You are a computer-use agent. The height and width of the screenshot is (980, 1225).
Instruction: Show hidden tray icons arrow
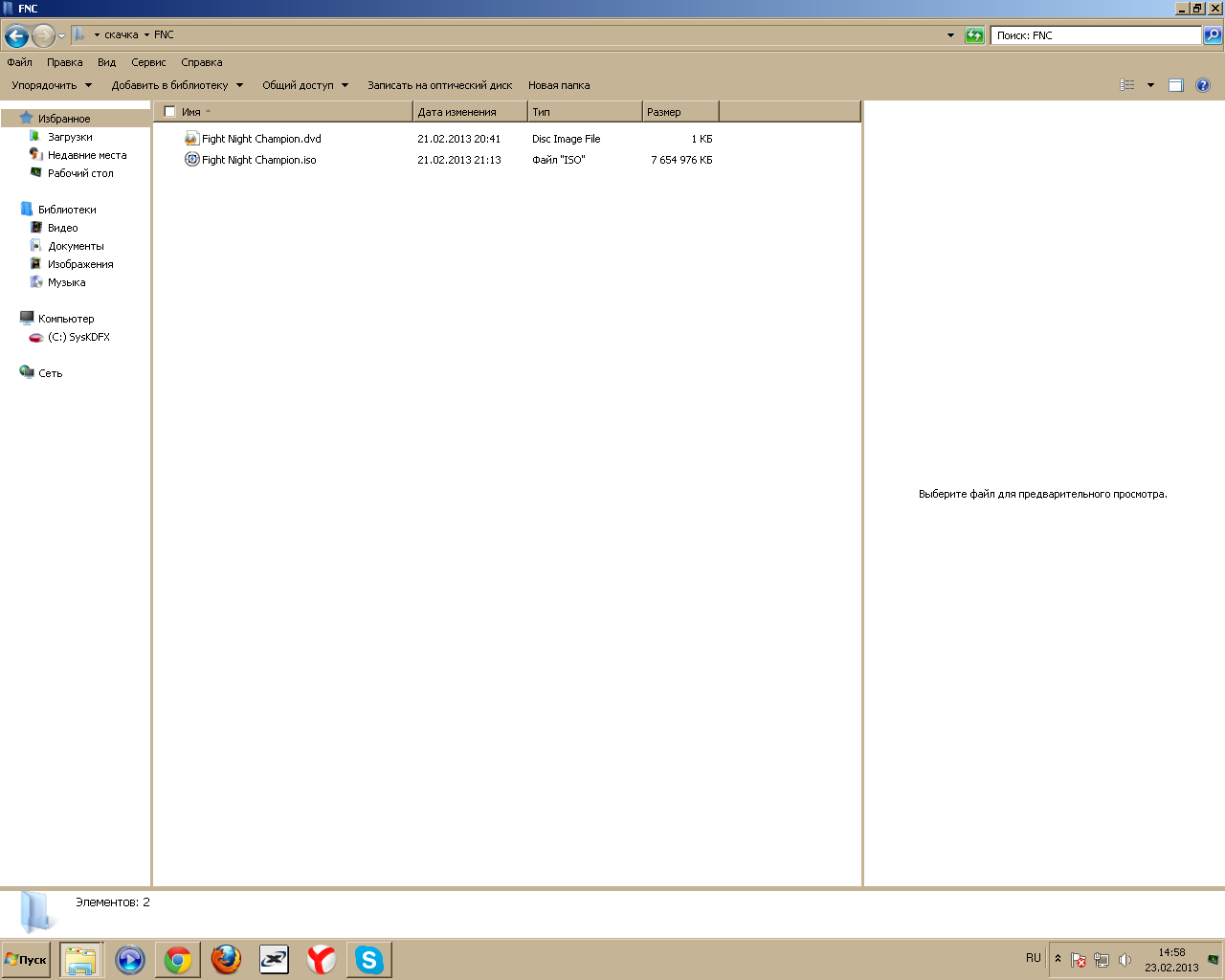coord(1058,959)
